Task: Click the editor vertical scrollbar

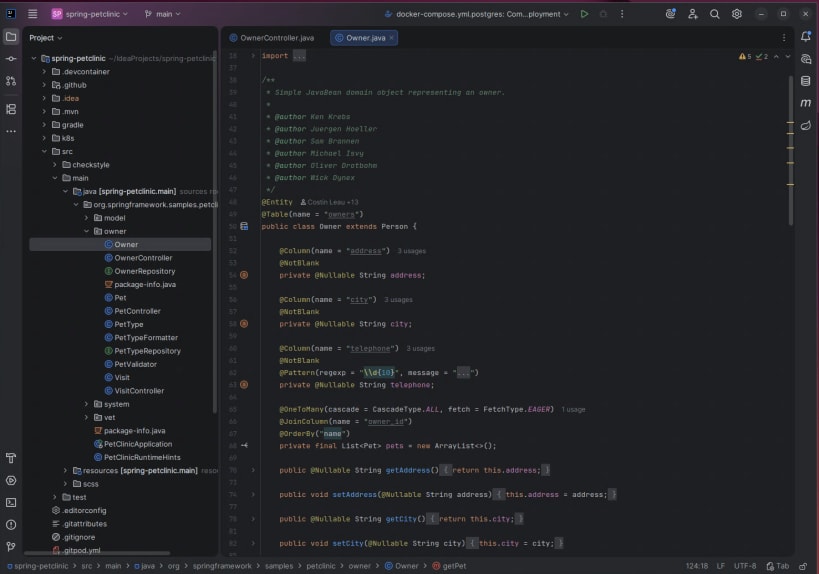Action: click(790, 150)
